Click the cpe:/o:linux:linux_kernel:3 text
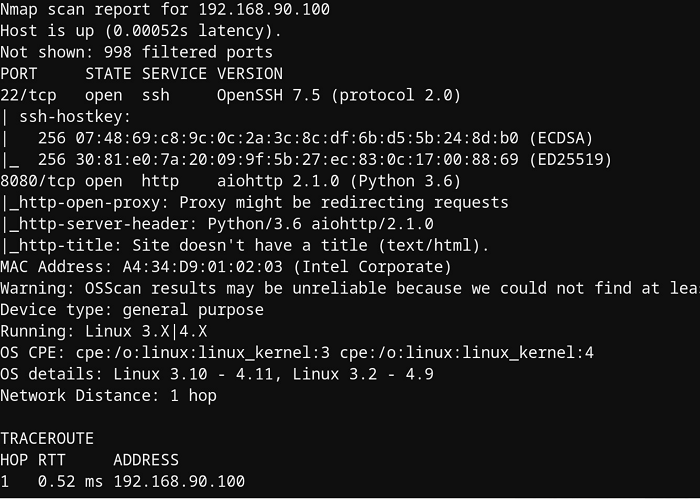Image resolution: width=700 pixels, height=499 pixels. [x=203, y=353]
